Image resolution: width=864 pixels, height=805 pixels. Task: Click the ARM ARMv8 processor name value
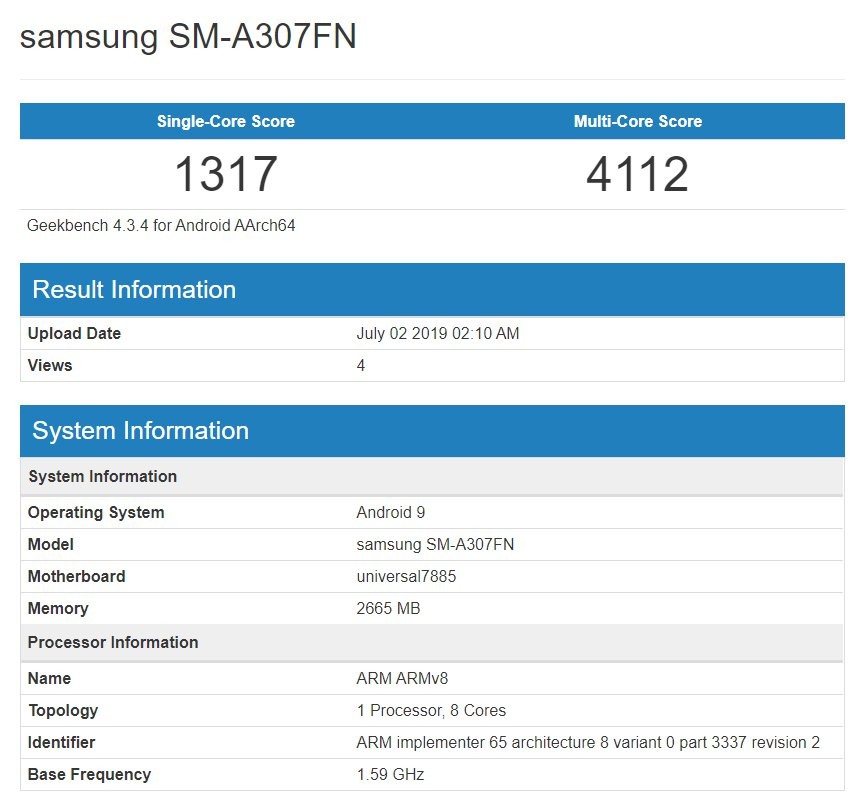(402, 678)
